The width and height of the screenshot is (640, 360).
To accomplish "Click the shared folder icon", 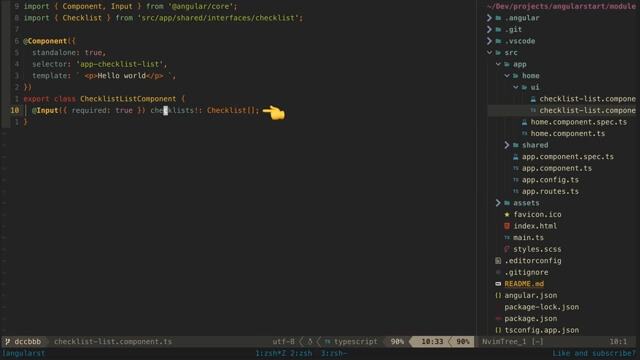I will 516,145.
